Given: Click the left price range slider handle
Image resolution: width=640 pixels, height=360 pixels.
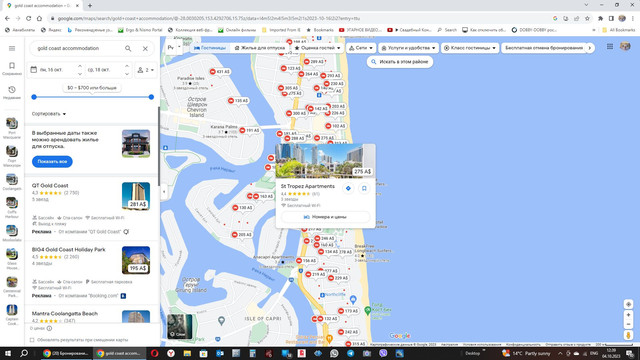Looking at the screenshot, I should point(34,97).
